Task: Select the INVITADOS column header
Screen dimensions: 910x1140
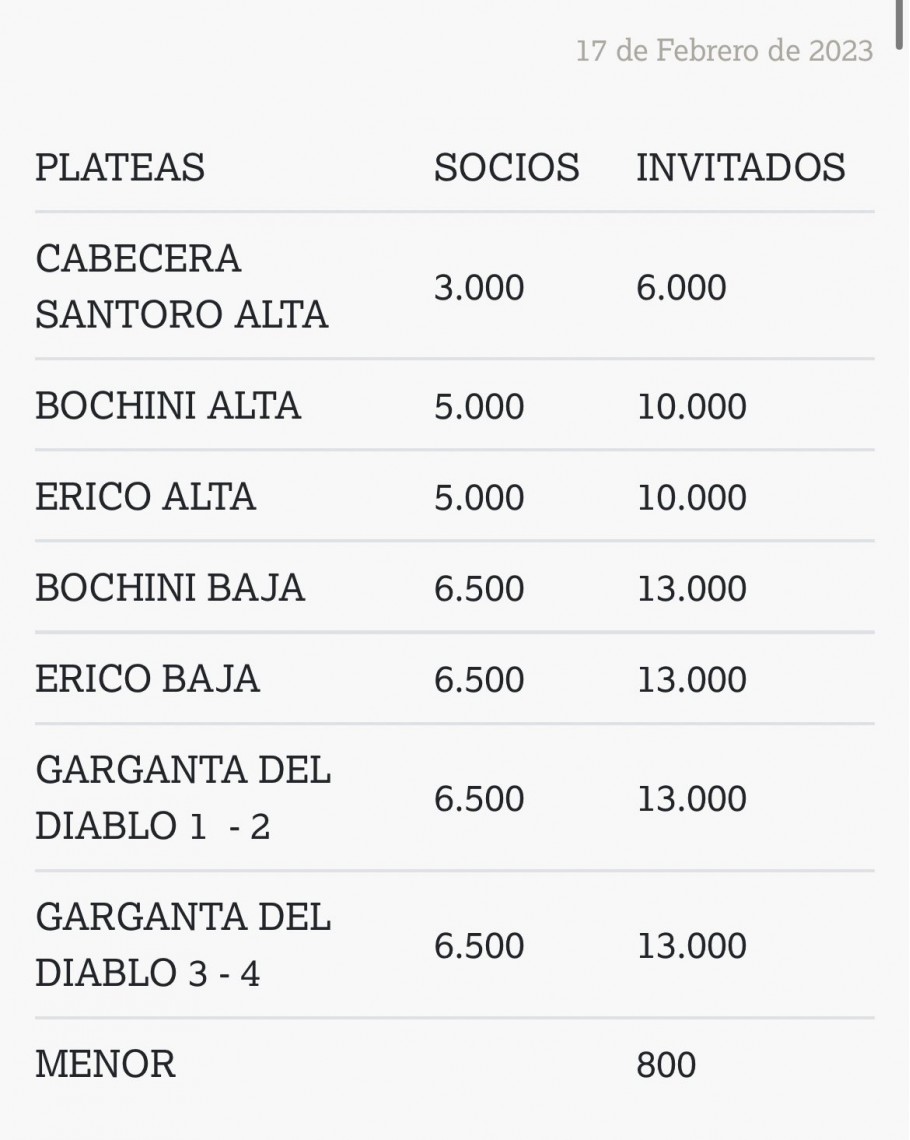Action: [x=741, y=167]
